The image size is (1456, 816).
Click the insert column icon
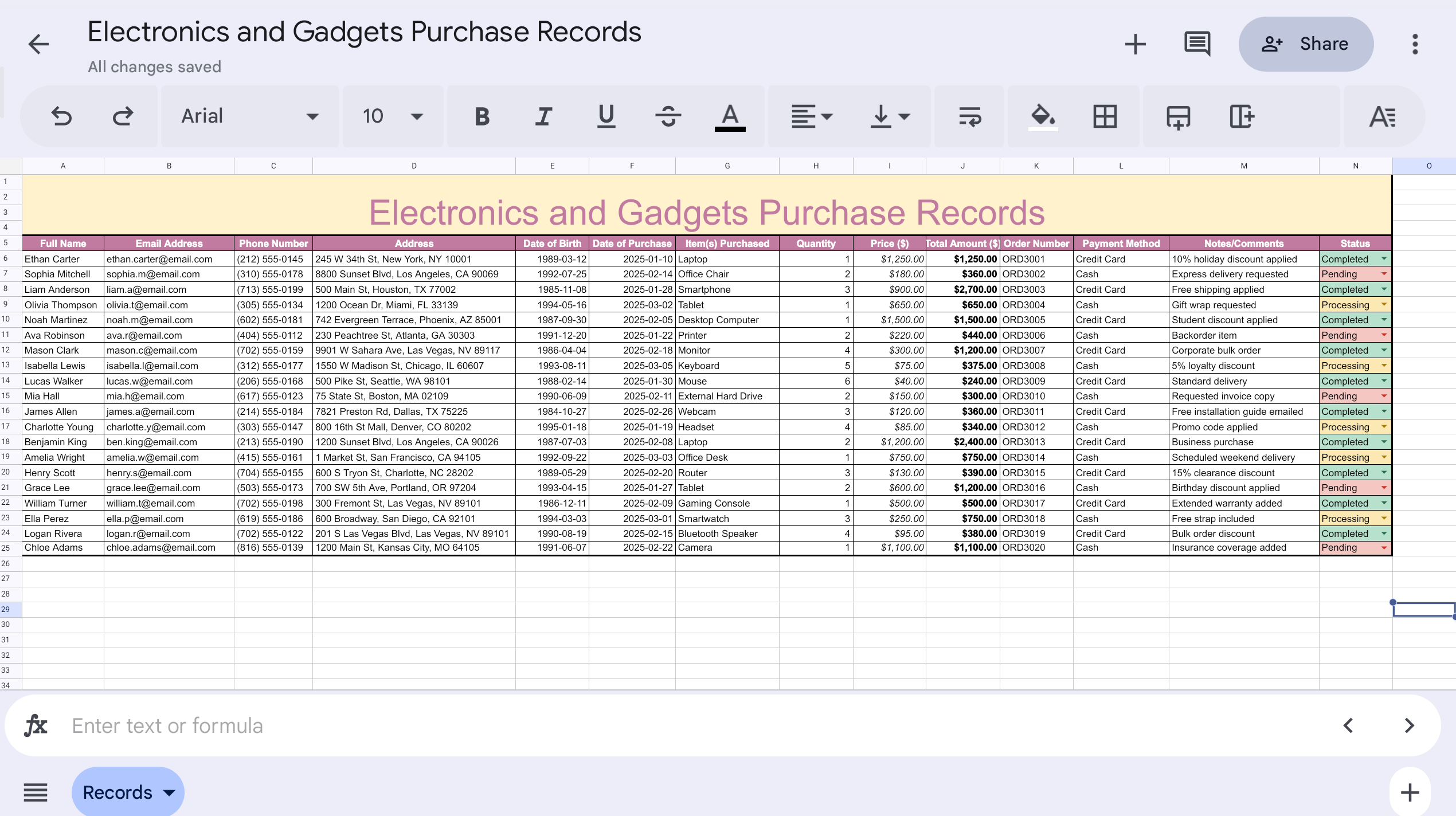click(1242, 116)
